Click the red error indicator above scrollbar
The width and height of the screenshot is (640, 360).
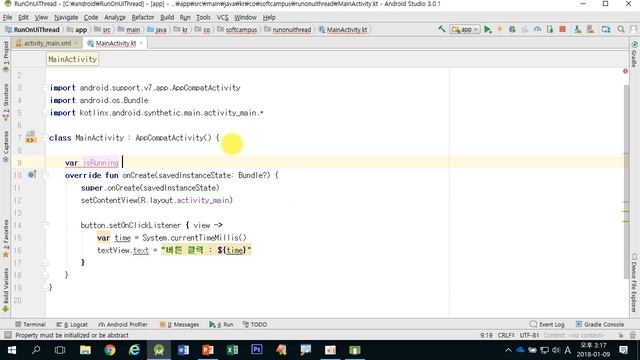tap(625, 71)
